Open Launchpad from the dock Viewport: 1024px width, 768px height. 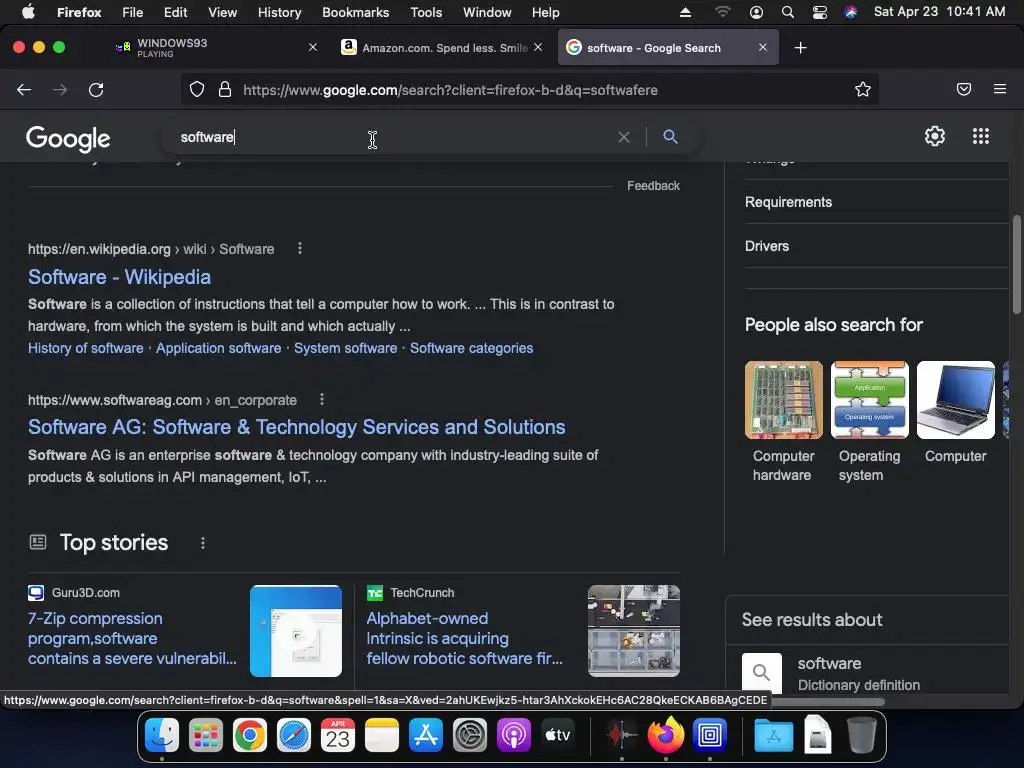point(206,735)
